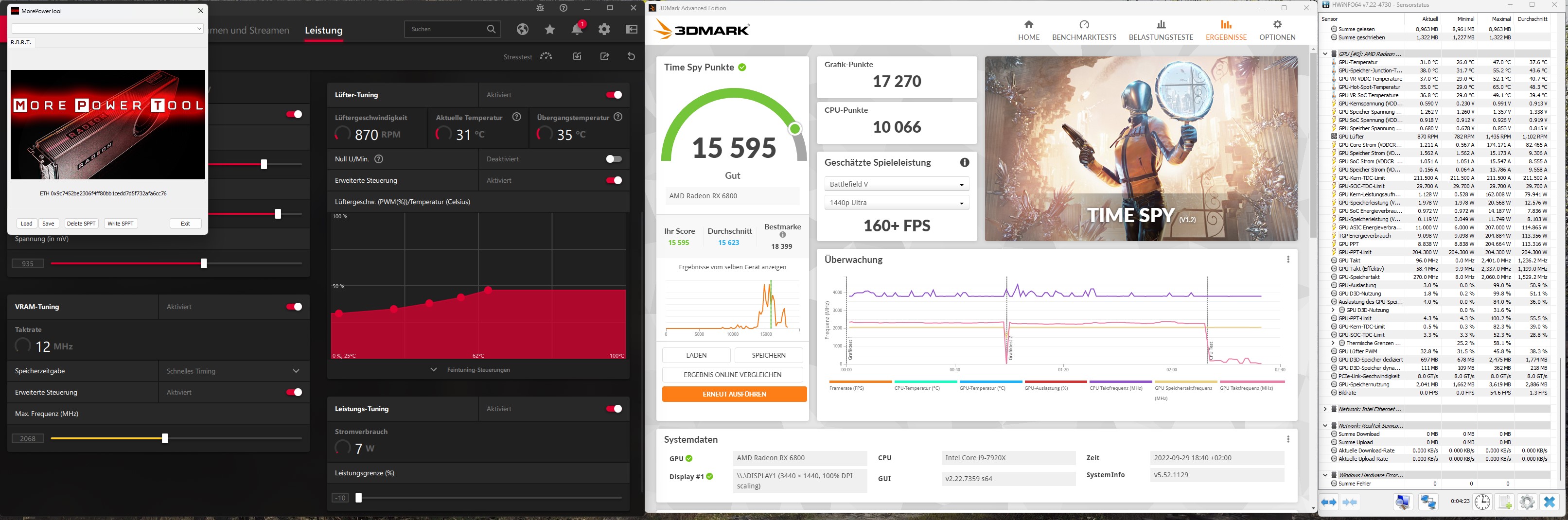
Task: Click the search magnifier in Suchen field
Action: (491, 29)
